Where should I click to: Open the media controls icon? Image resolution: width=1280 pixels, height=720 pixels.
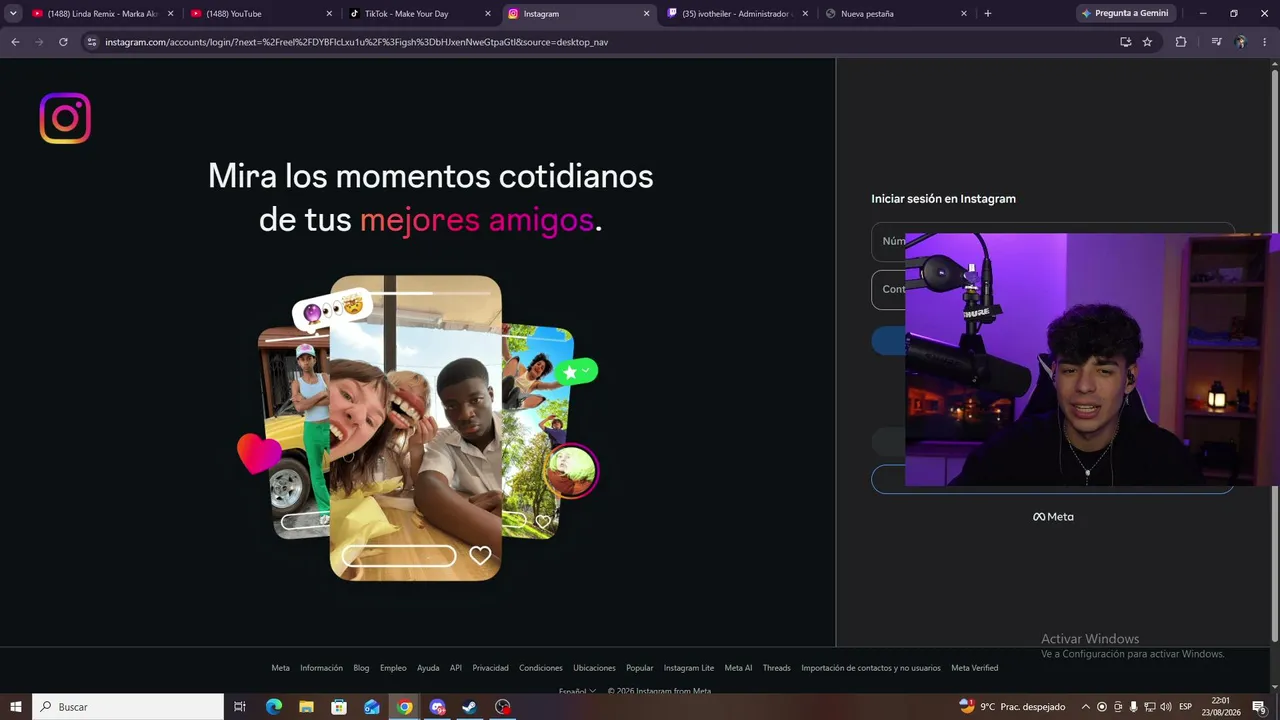1216,42
